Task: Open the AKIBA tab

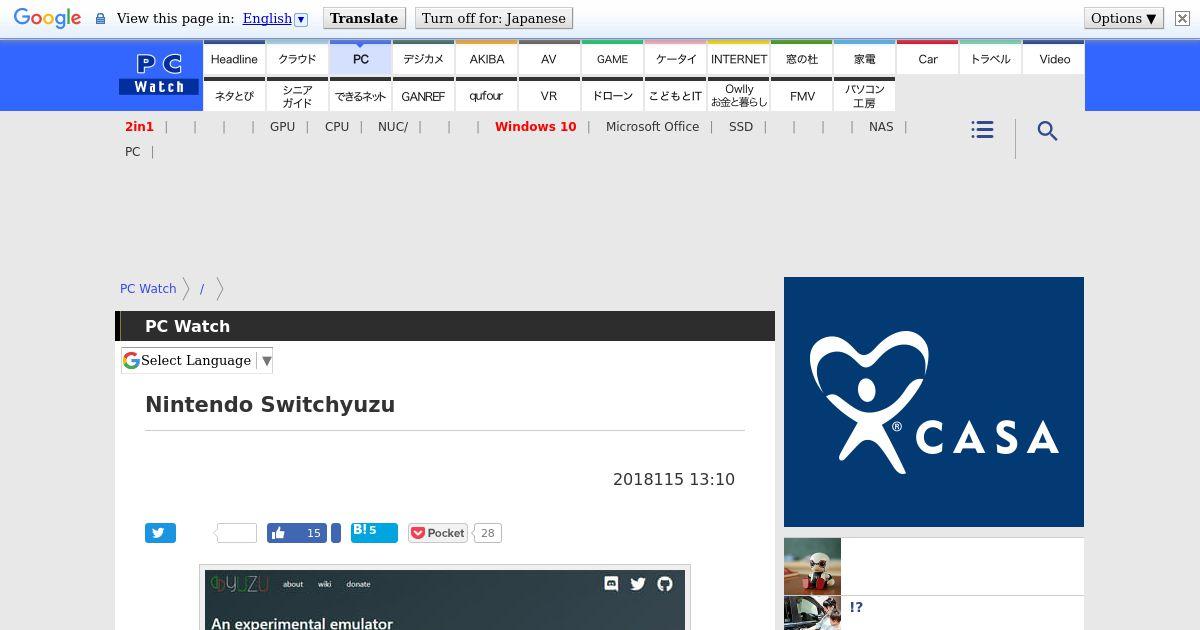Action: click(x=486, y=58)
